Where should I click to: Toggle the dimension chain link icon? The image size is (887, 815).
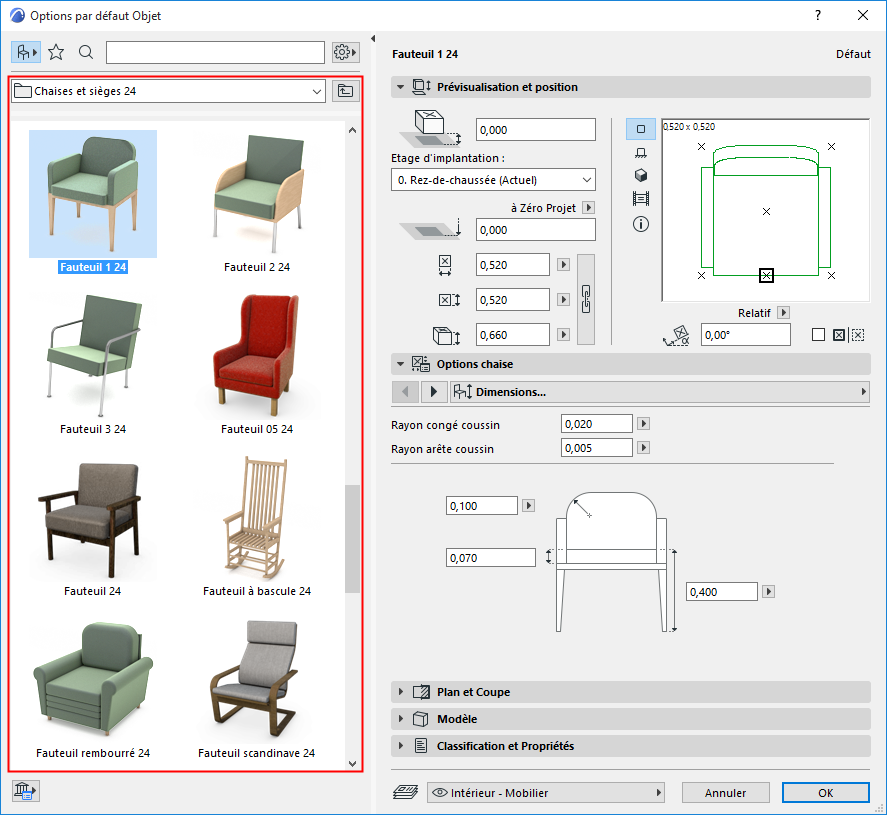[x=587, y=299]
